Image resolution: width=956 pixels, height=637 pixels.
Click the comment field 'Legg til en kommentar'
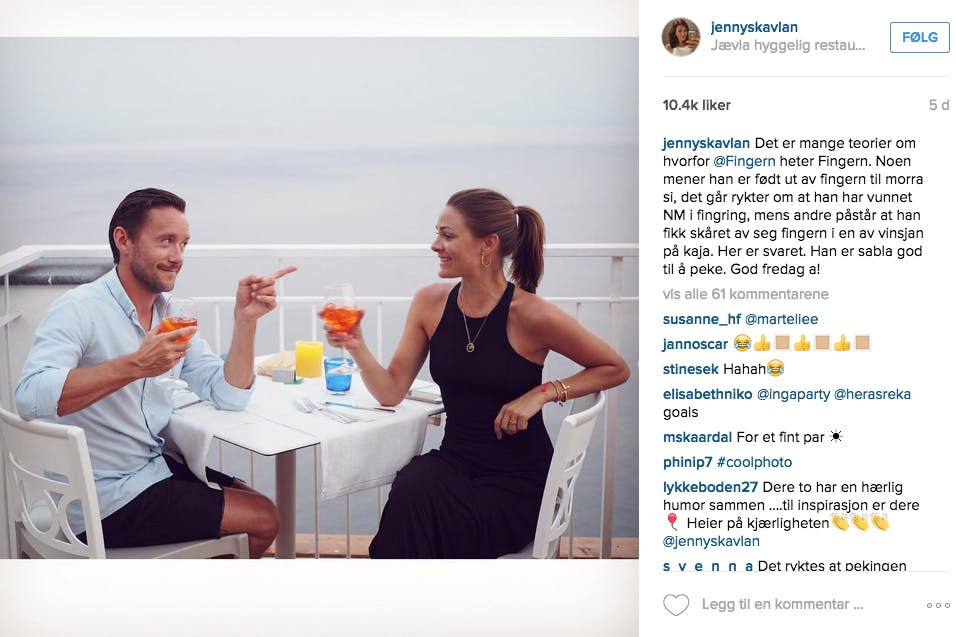pyautogui.click(x=782, y=604)
